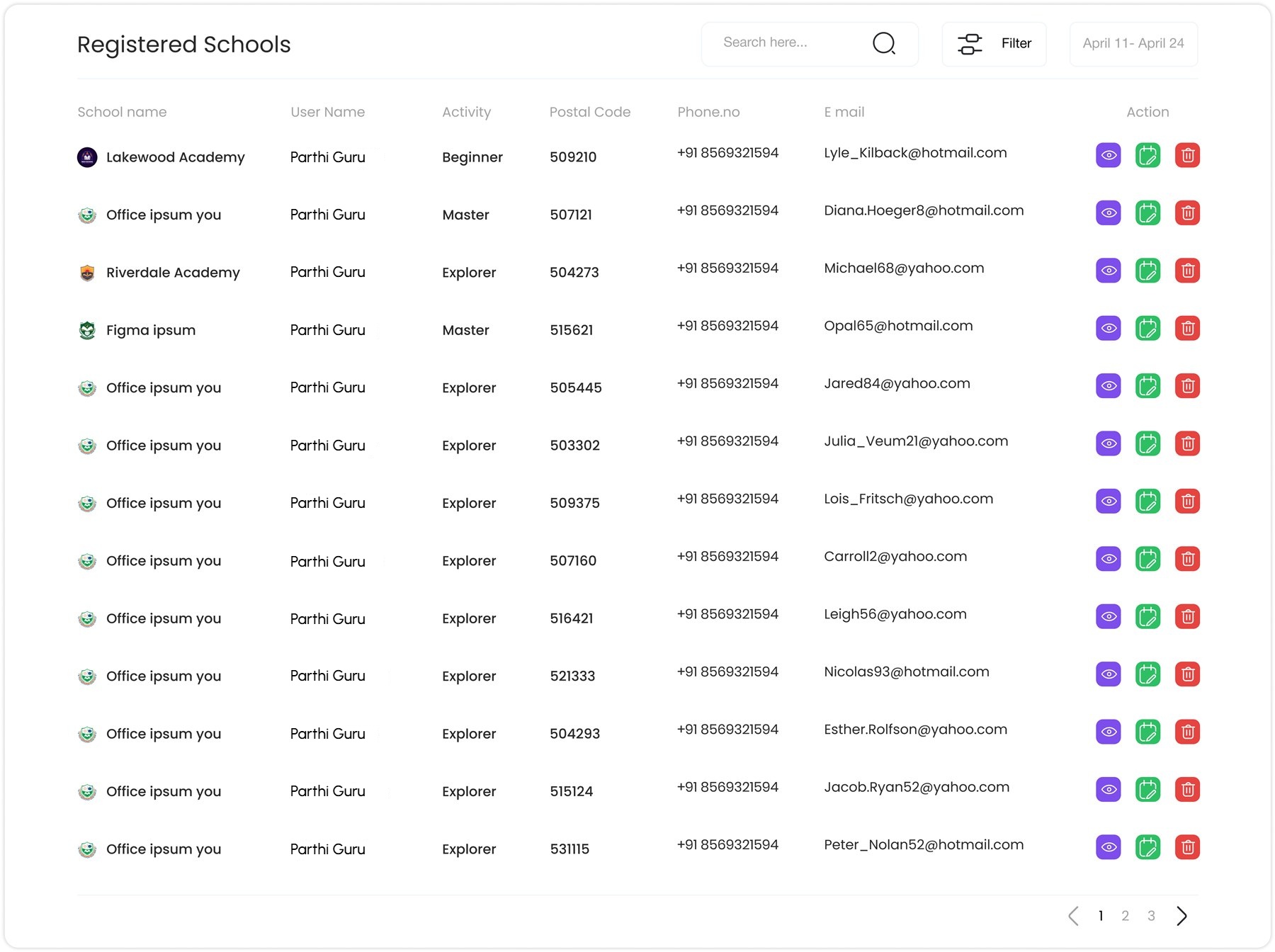Delete the row with postal code 531115

tap(1188, 847)
